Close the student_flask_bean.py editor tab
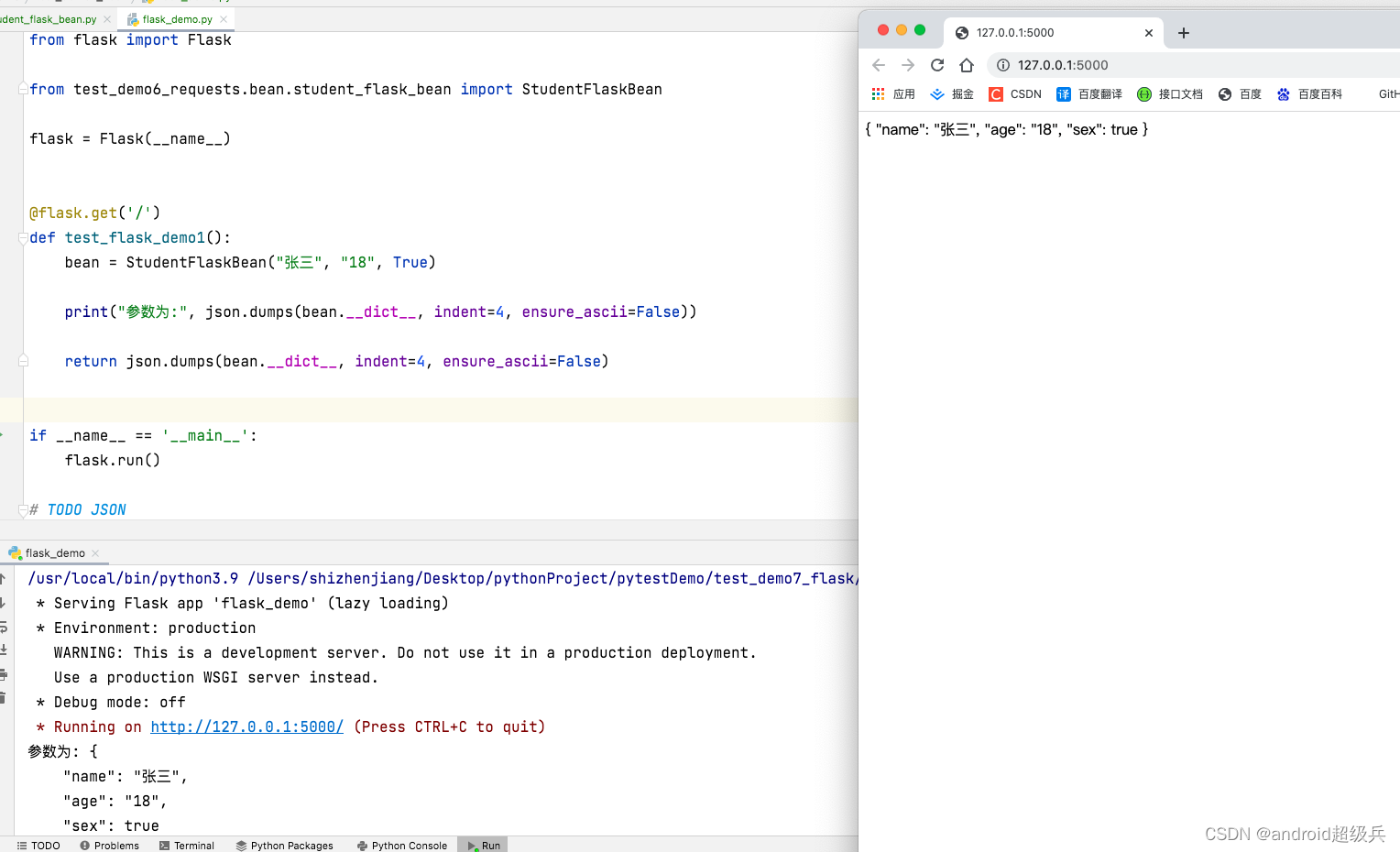 click(x=107, y=19)
